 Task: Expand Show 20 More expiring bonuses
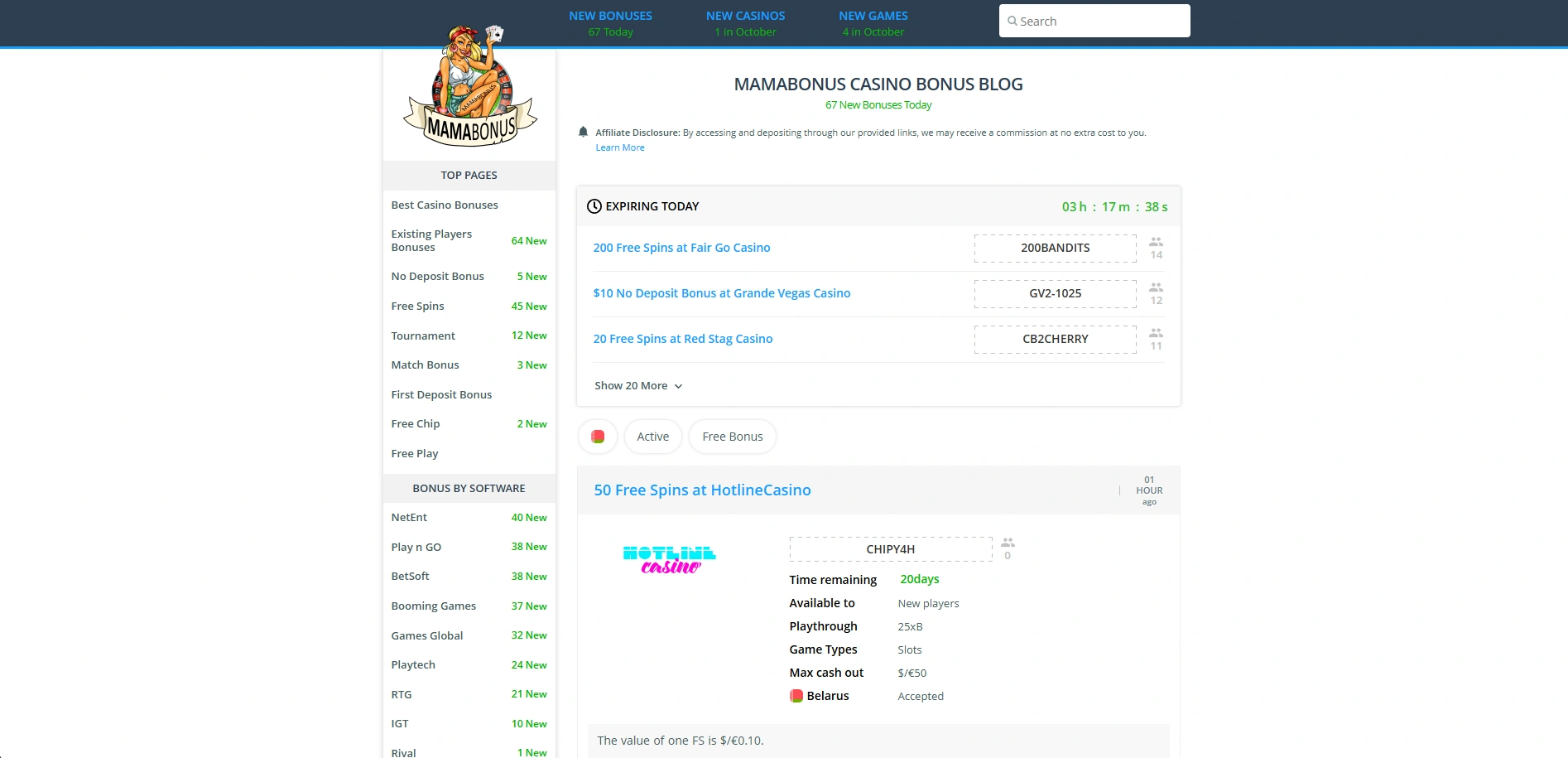638,386
